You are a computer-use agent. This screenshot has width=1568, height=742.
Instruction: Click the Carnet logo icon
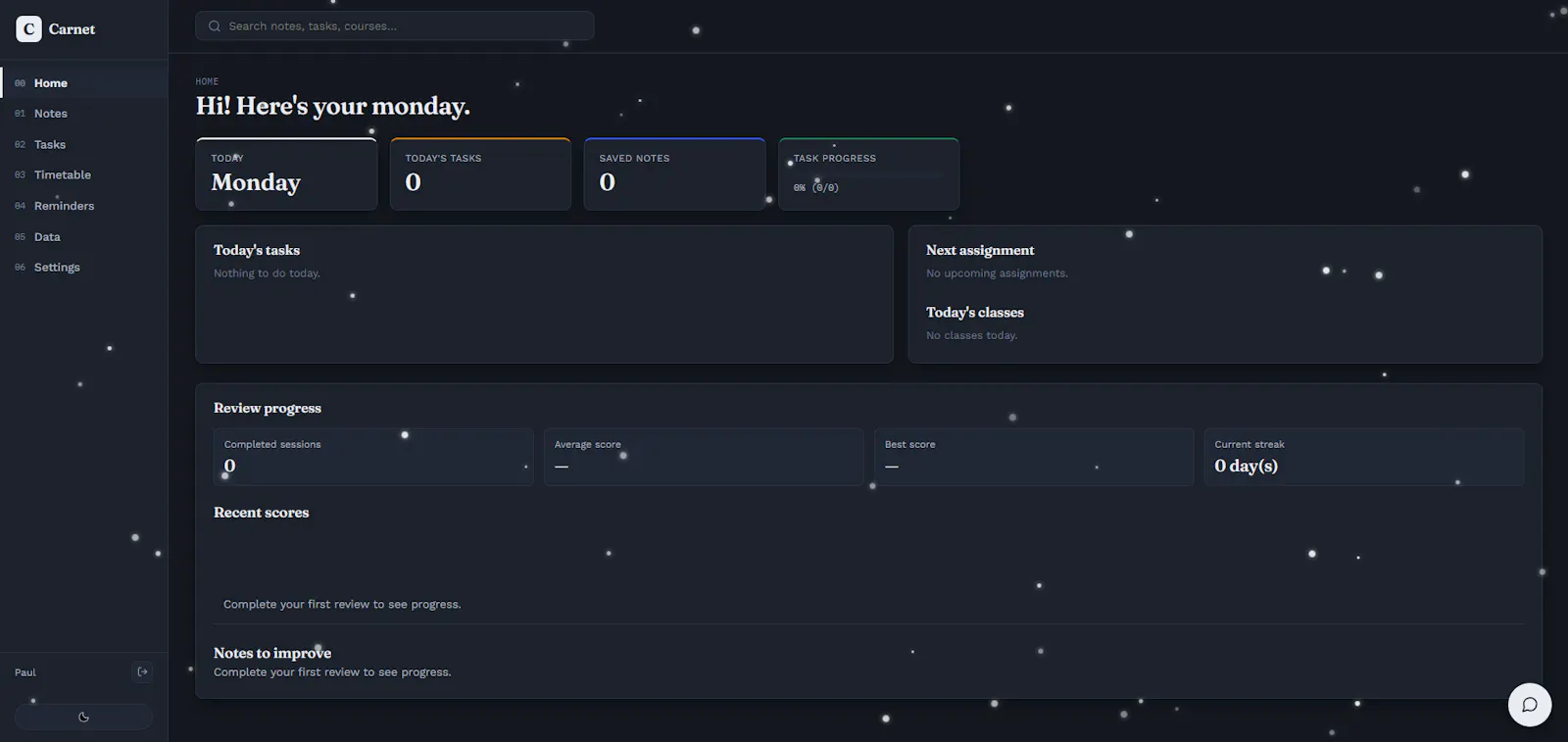28,29
